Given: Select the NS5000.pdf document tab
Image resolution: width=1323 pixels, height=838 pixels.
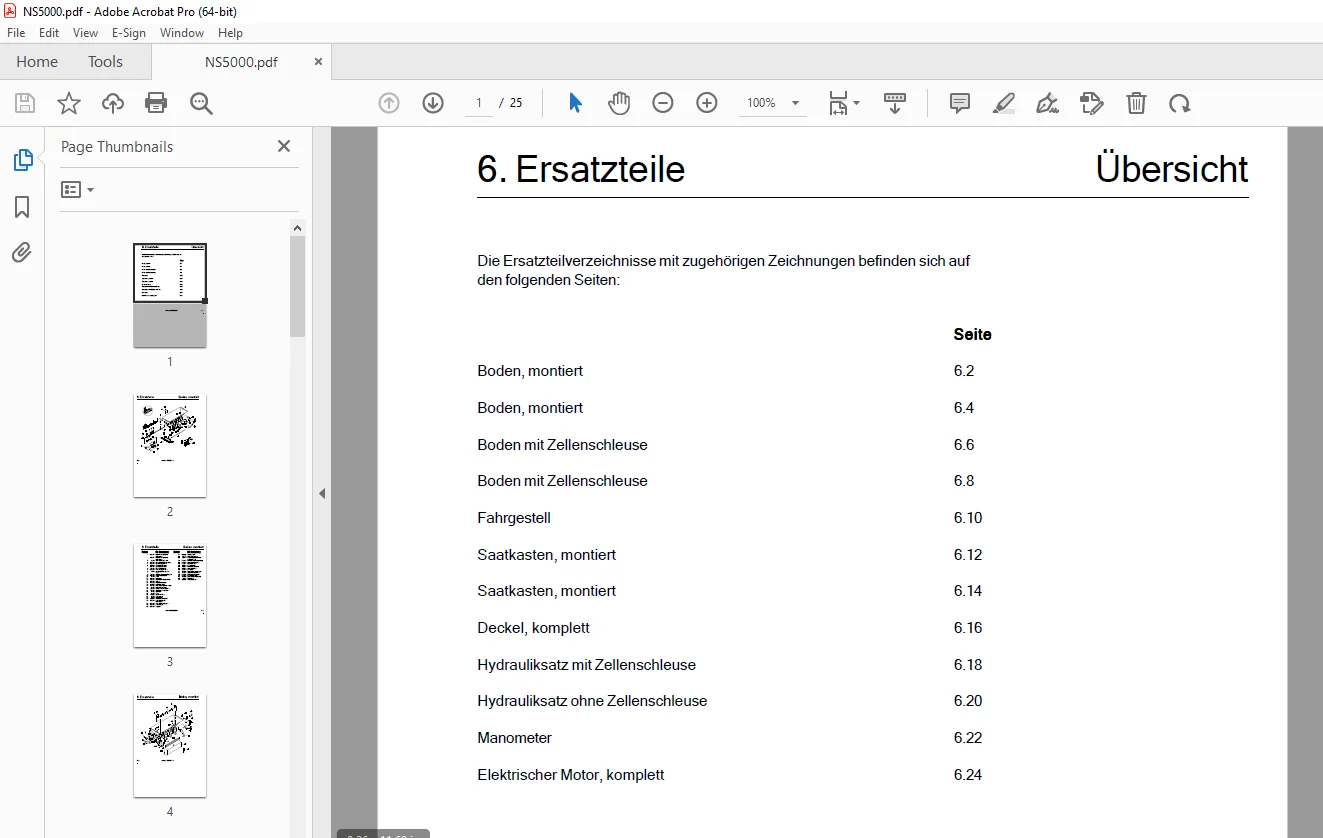Looking at the screenshot, I should click(x=241, y=61).
